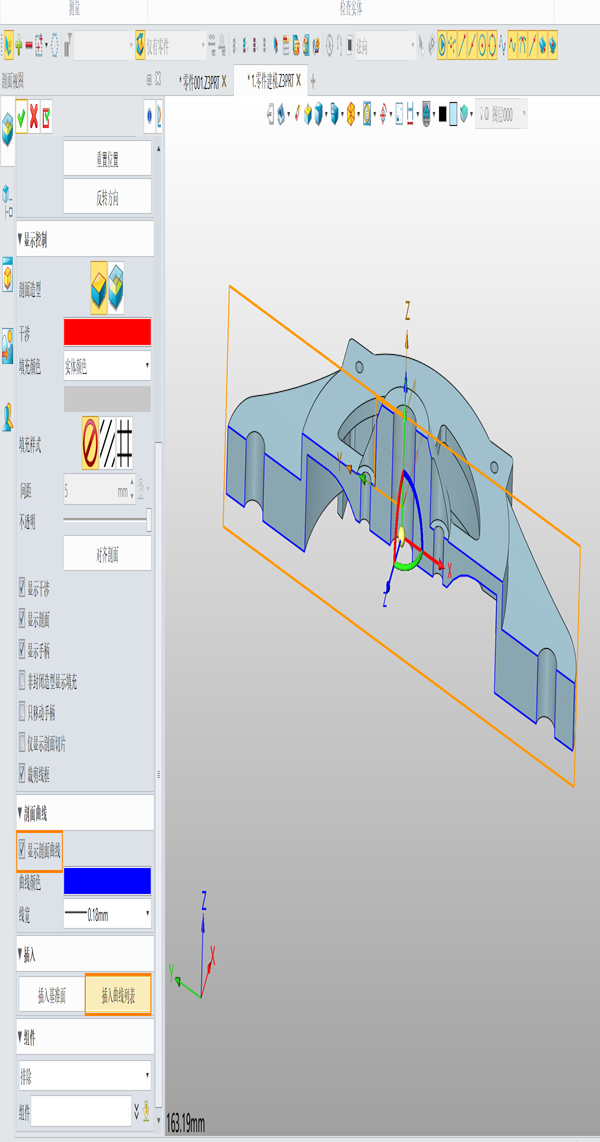Image resolution: width=600 pixels, height=1142 pixels.
Task: Switch to the 零件001.Z3PRT tab
Action: [x=199, y=81]
